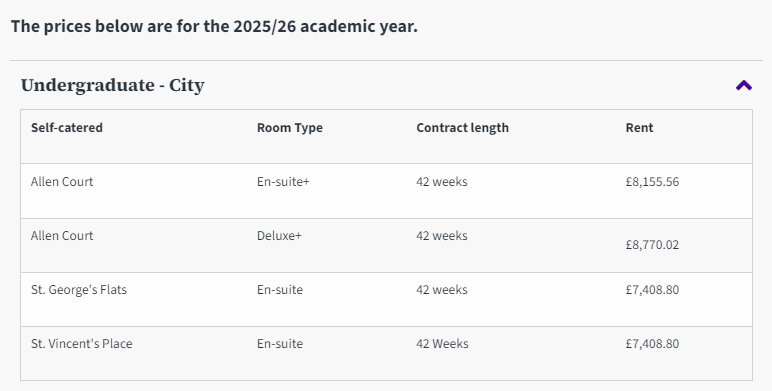Screen dimensions: 772x391
Task: Click the Rent column header
Action: (x=639, y=128)
